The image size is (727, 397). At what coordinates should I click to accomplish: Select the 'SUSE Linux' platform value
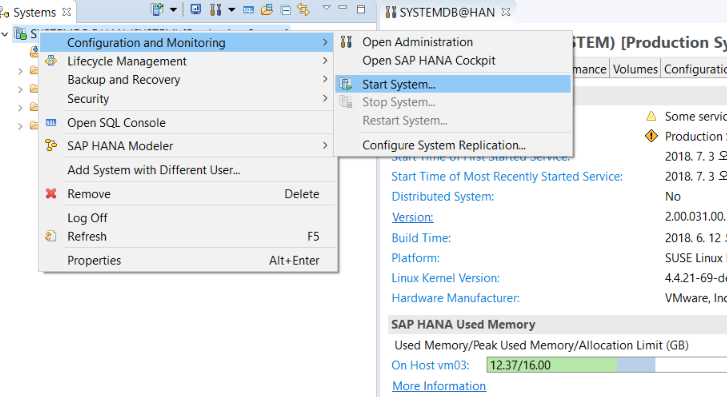(694, 258)
